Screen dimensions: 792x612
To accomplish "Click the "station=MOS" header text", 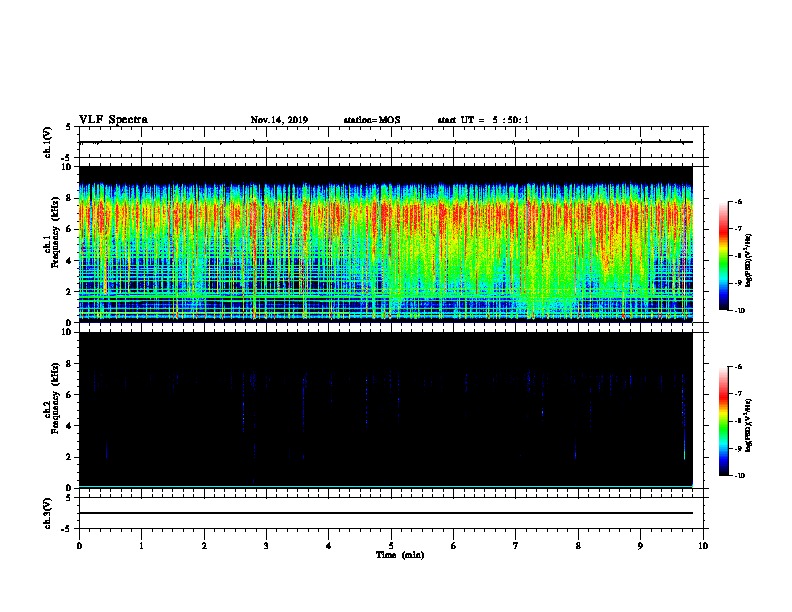I will [372, 120].
